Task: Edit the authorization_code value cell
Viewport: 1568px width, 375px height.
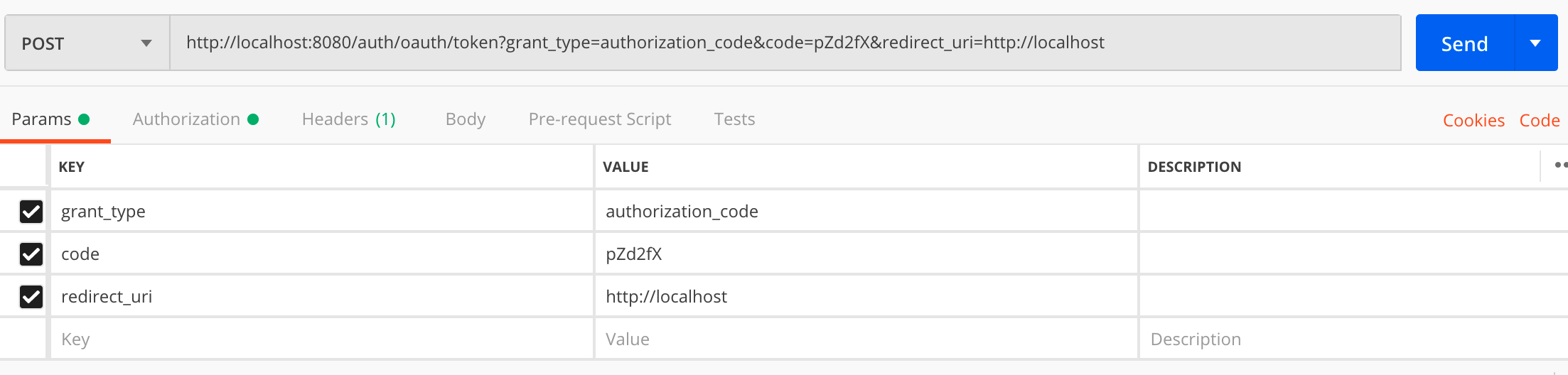Action: point(864,212)
